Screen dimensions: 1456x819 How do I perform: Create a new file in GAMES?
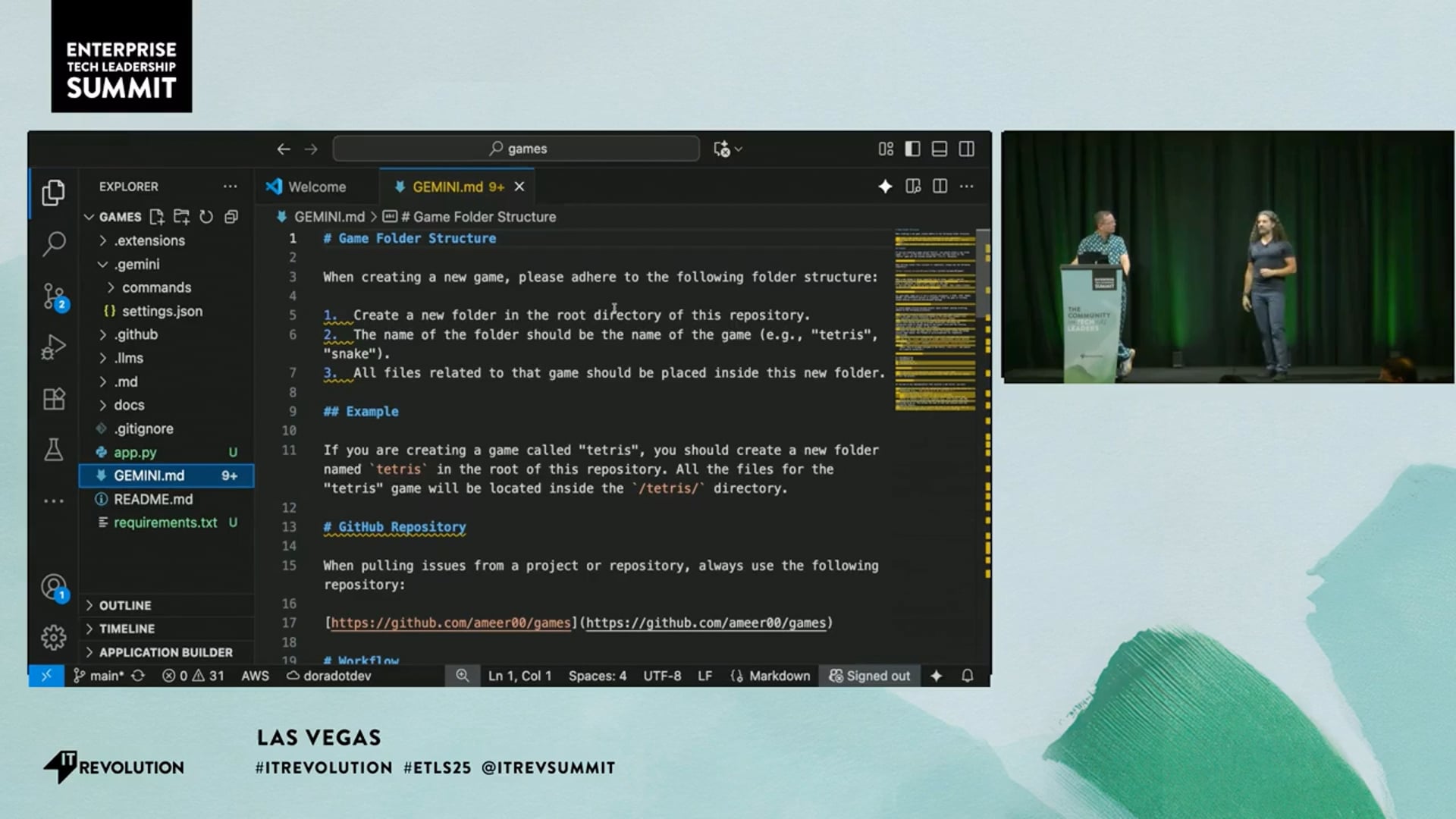click(157, 217)
